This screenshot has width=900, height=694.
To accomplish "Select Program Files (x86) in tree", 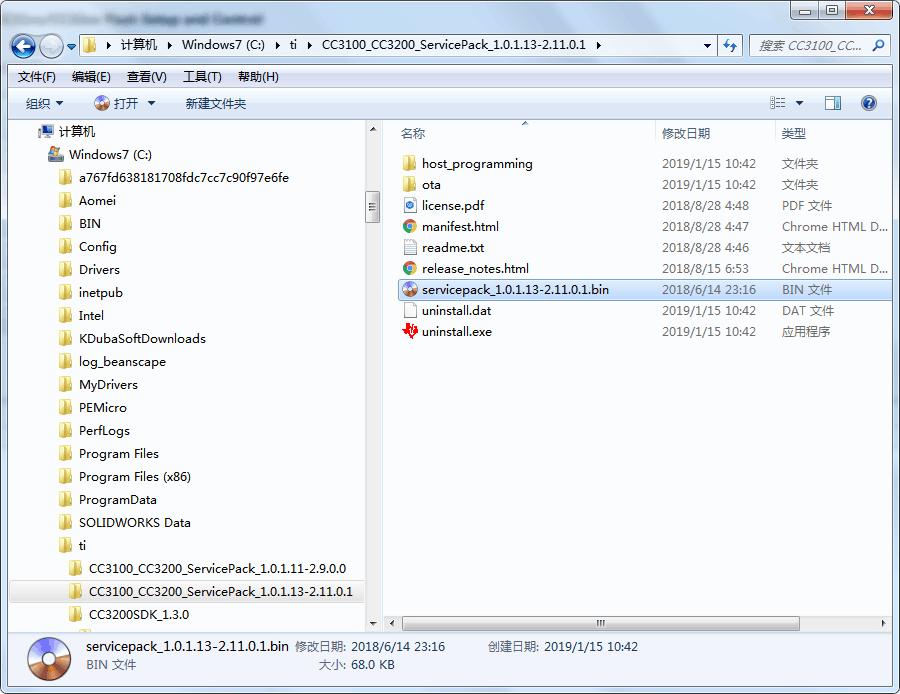I will click(x=134, y=476).
